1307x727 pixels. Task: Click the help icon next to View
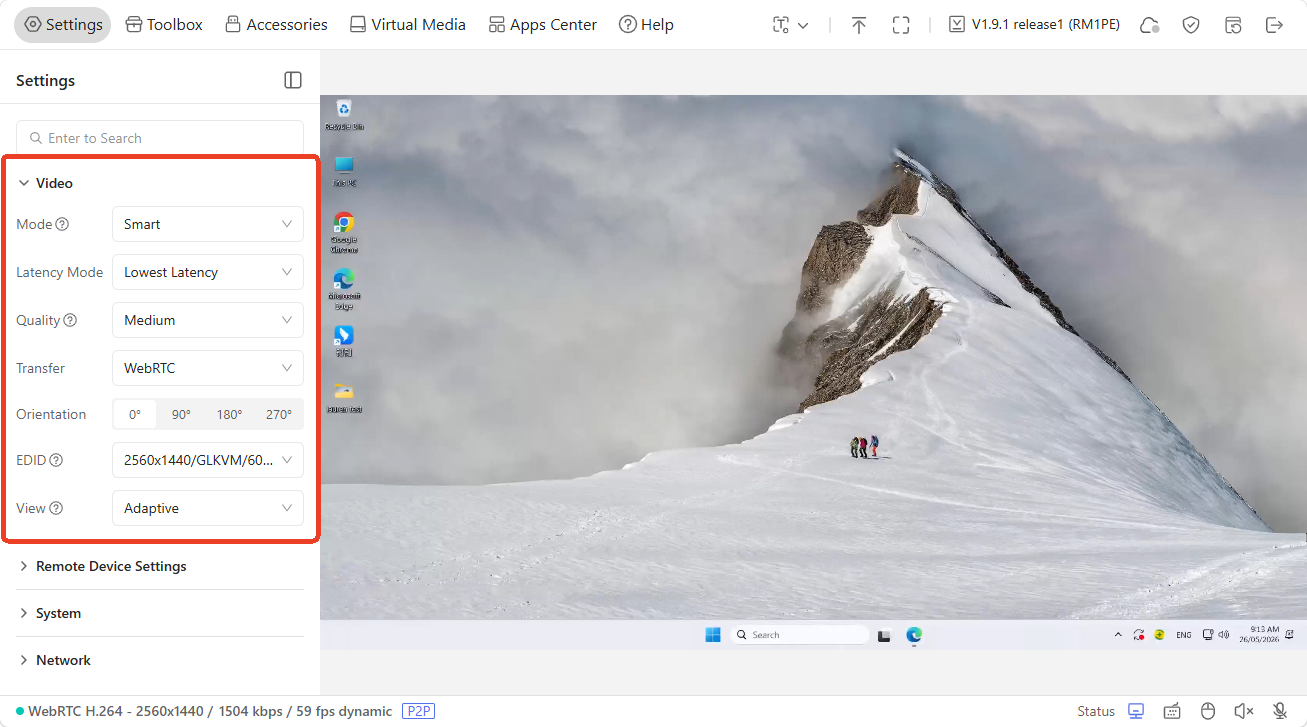(56, 508)
